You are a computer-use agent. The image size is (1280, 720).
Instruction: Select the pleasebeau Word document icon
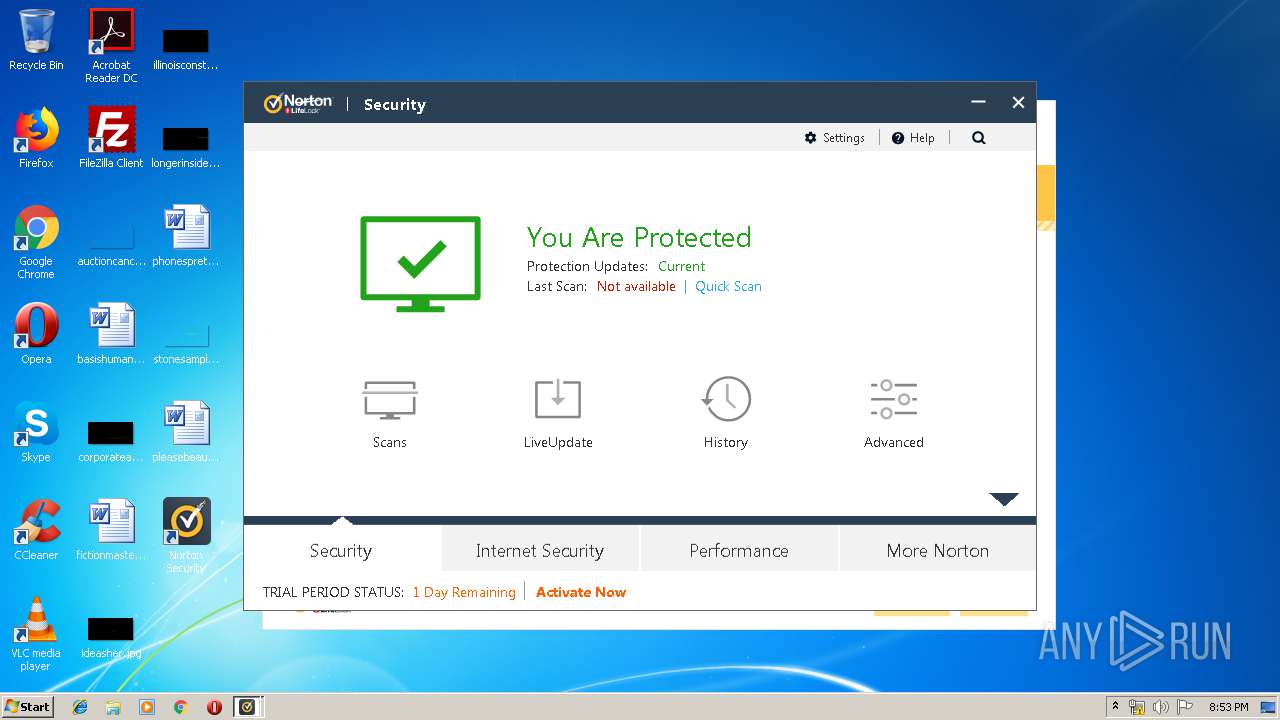coord(186,432)
